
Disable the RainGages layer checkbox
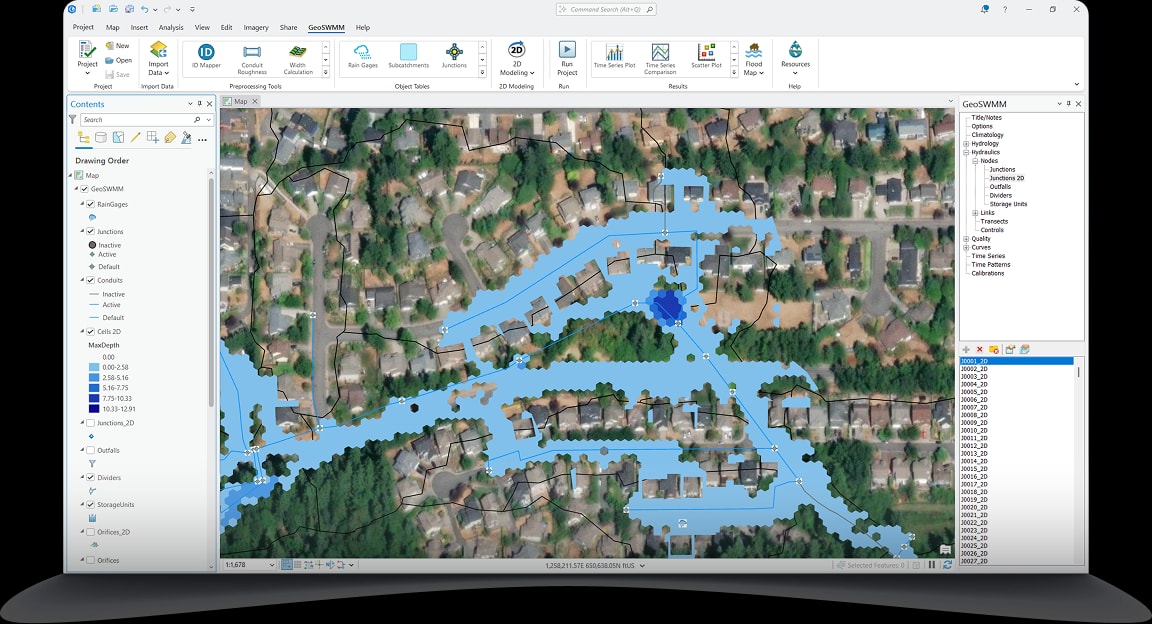(90, 203)
